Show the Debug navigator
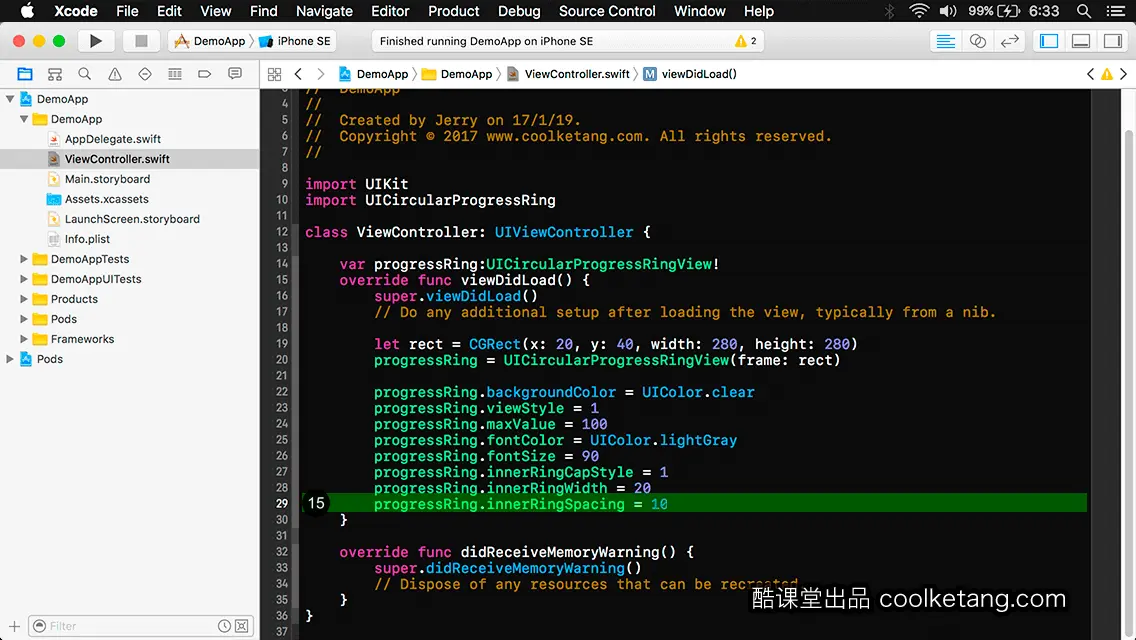Screen dimensions: 1136x640 [x=175, y=74]
